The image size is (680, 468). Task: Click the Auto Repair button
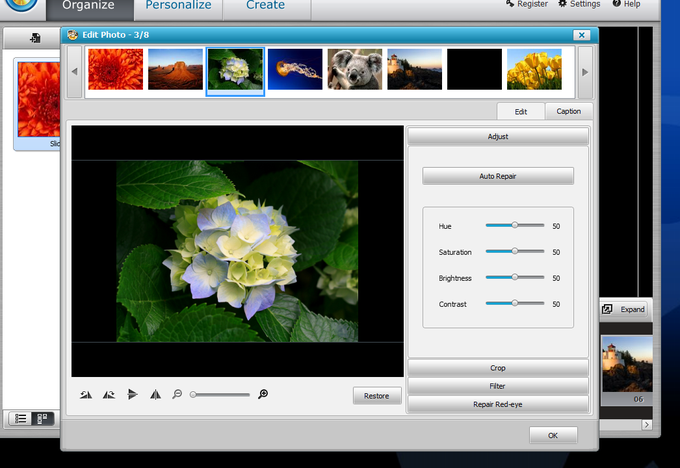pos(498,176)
